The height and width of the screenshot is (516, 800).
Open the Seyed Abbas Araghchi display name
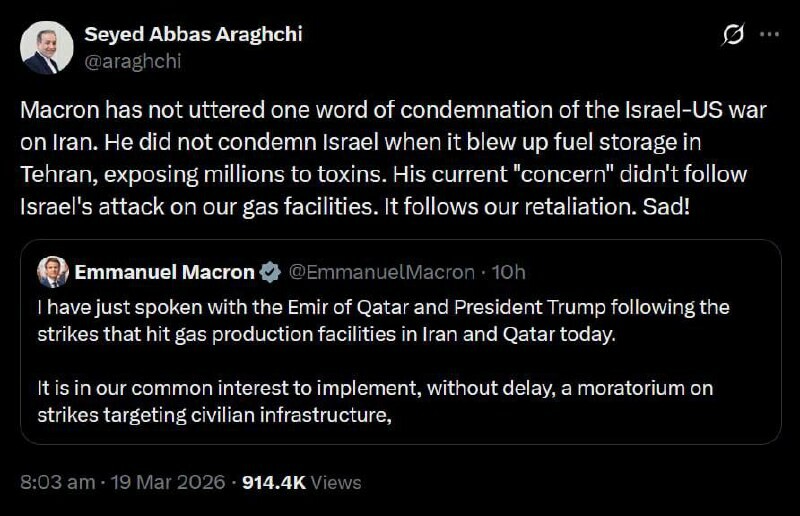tap(193, 34)
